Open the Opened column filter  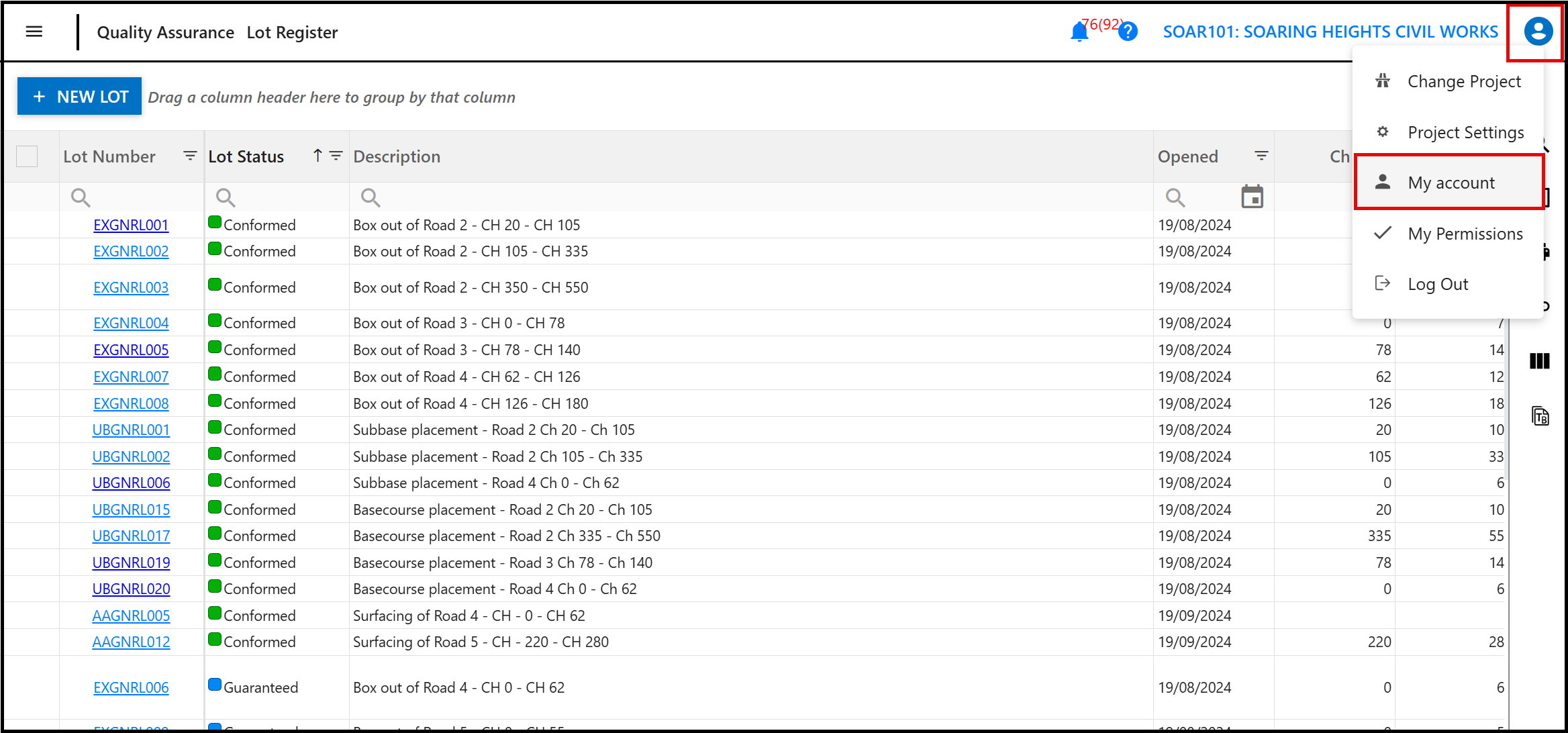coord(1261,156)
